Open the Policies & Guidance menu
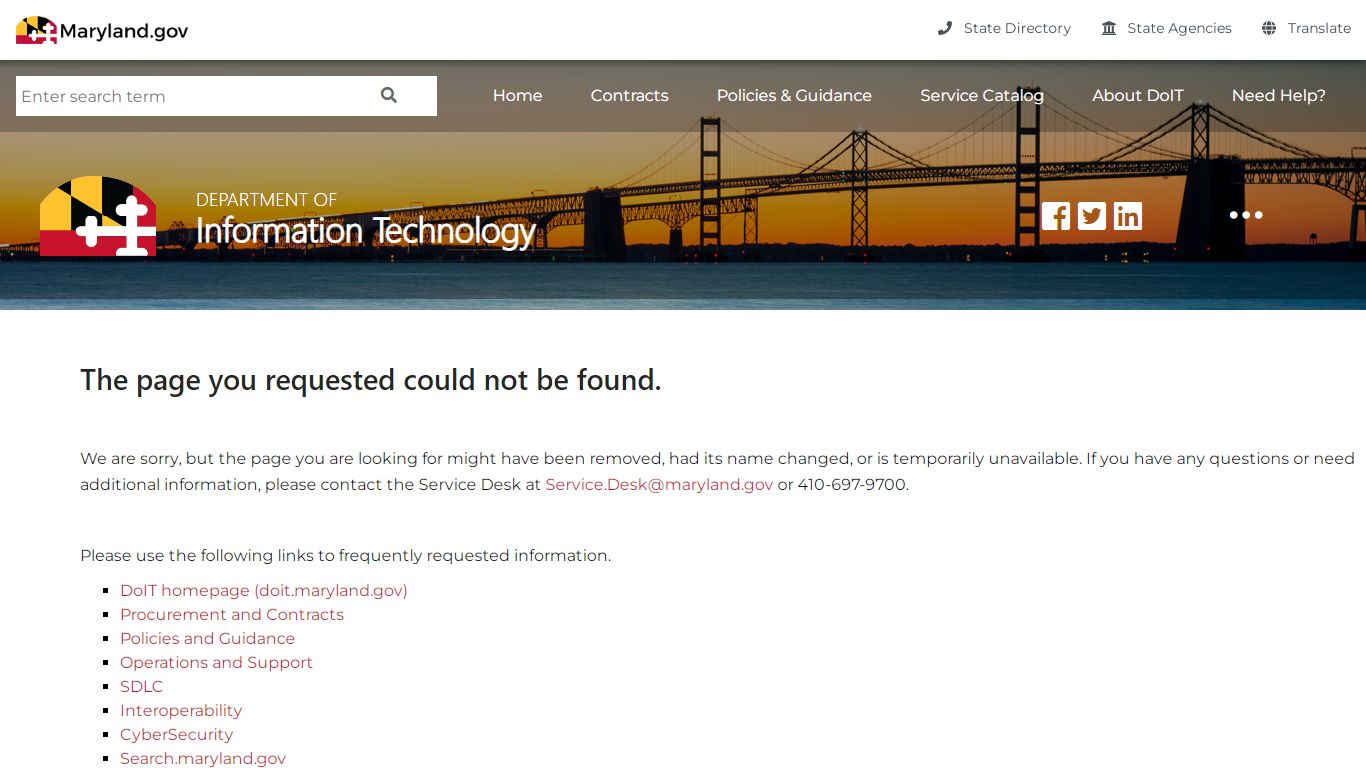This screenshot has height=768, width=1366. point(794,96)
